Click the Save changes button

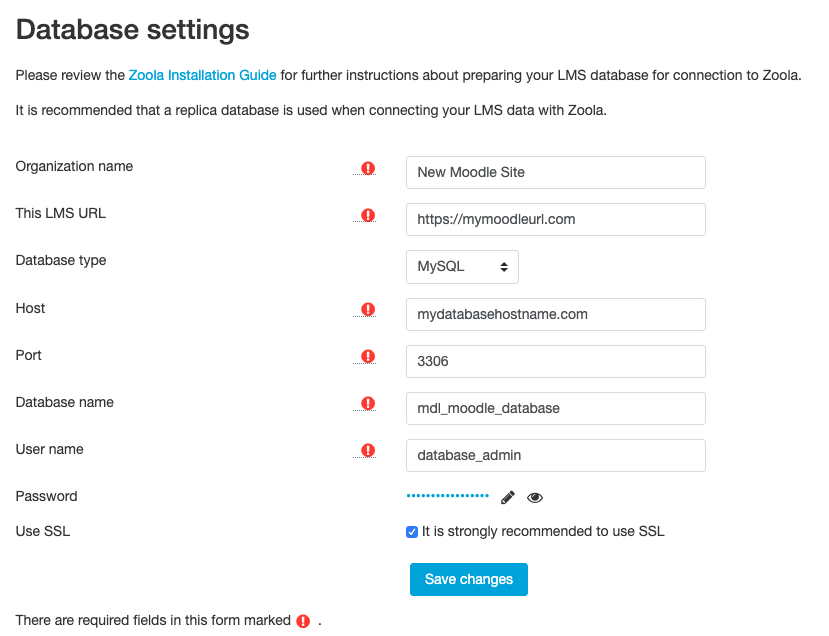pyautogui.click(x=468, y=579)
